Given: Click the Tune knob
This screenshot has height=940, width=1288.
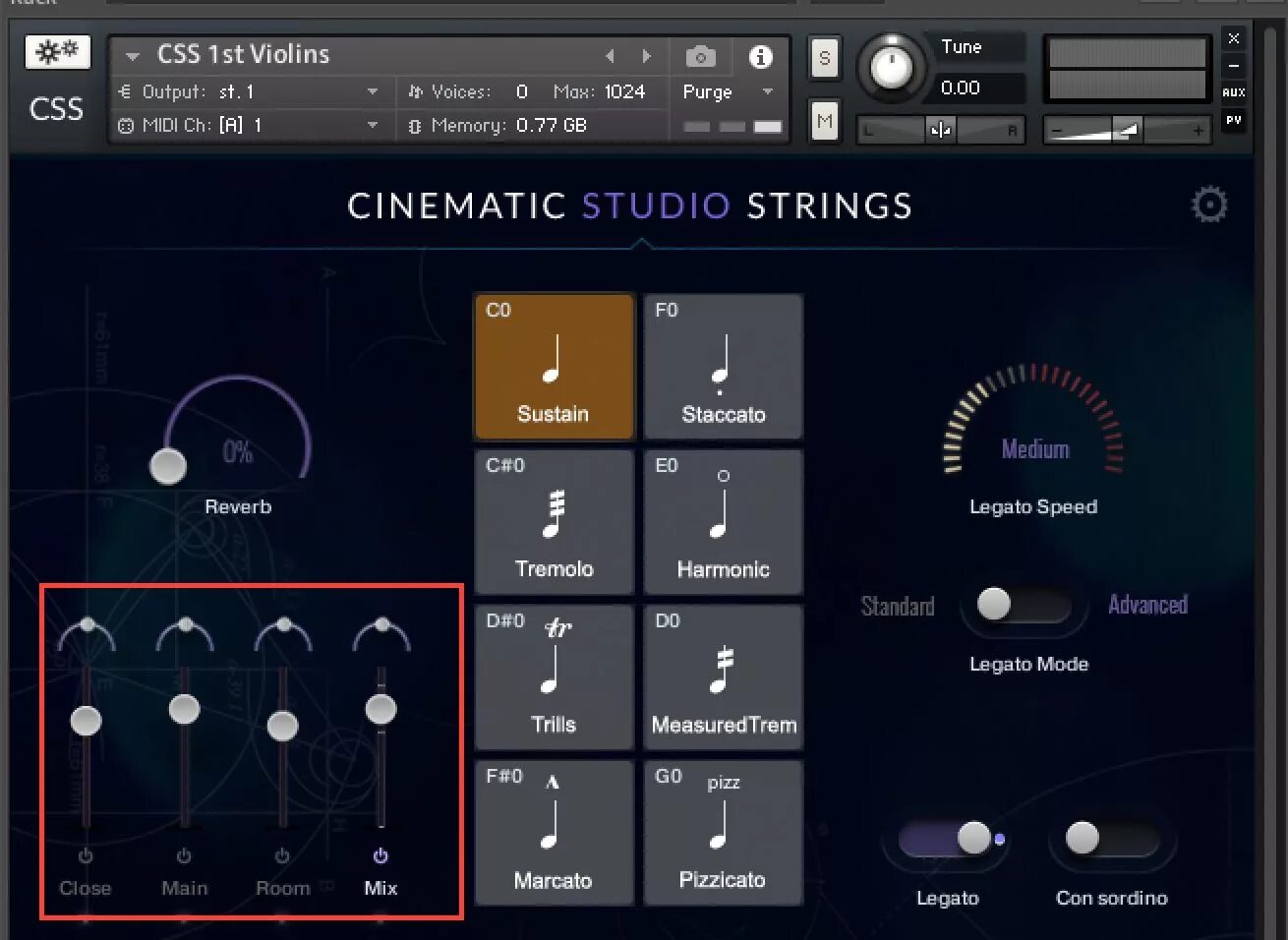Looking at the screenshot, I should coord(892,67).
